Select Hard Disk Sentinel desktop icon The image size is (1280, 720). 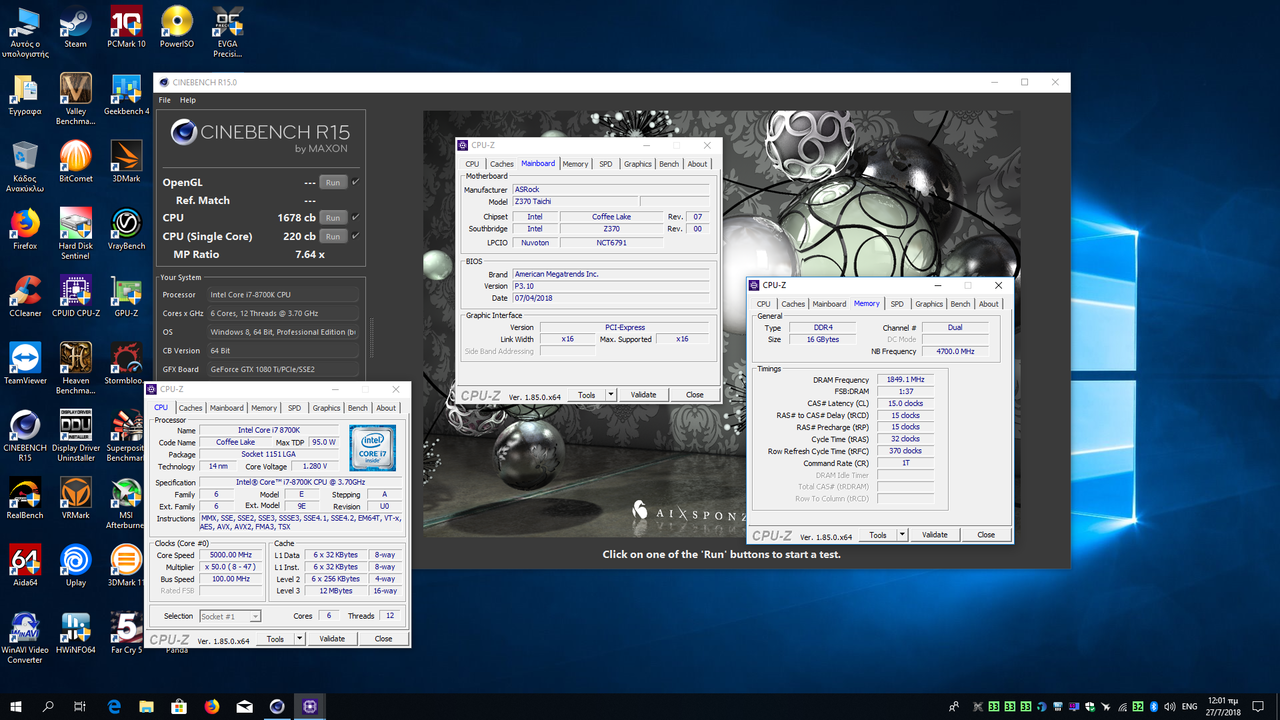click(75, 233)
